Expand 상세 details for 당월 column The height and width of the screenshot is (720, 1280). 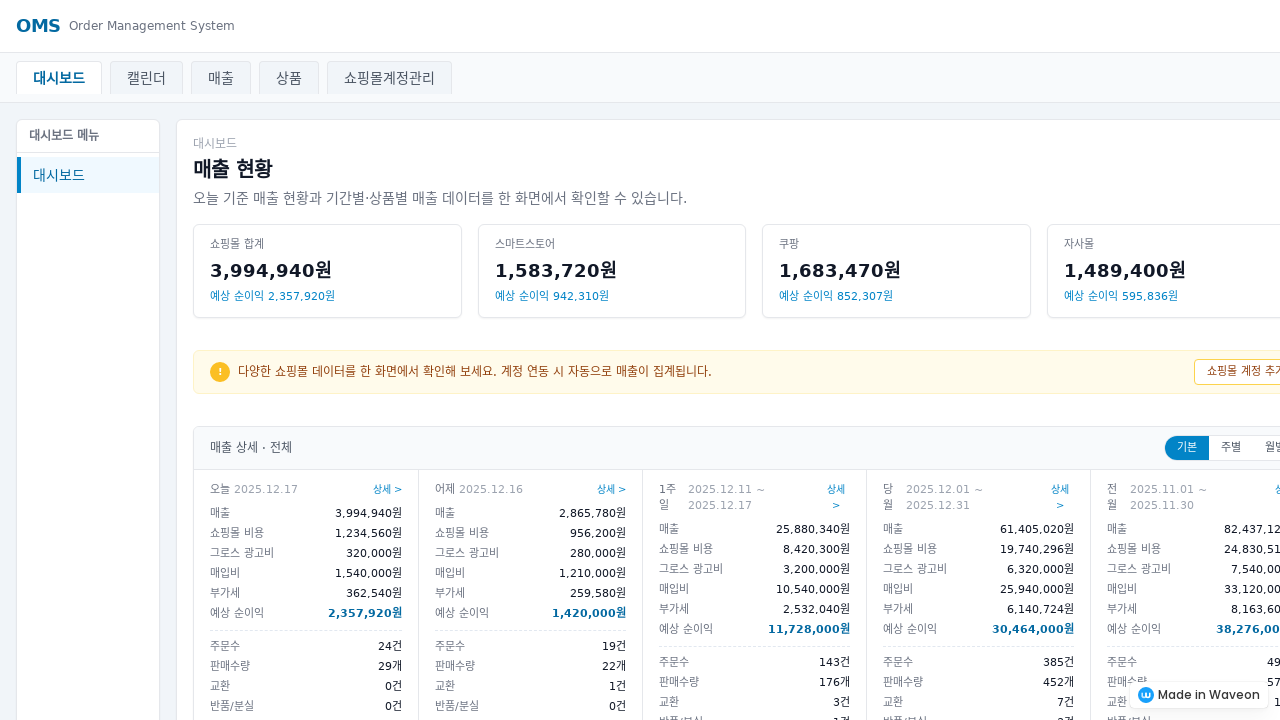(x=1059, y=497)
